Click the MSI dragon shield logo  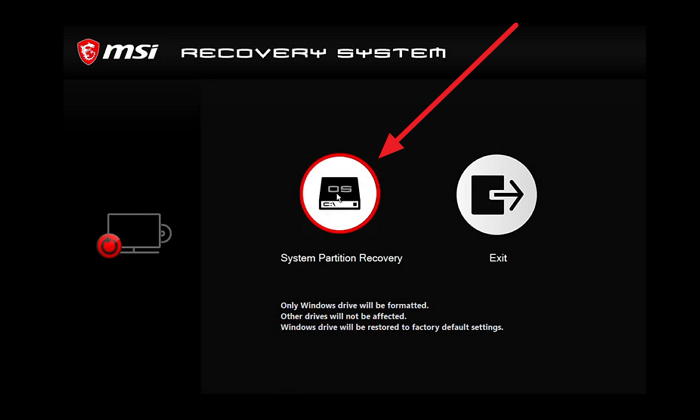(88, 51)
